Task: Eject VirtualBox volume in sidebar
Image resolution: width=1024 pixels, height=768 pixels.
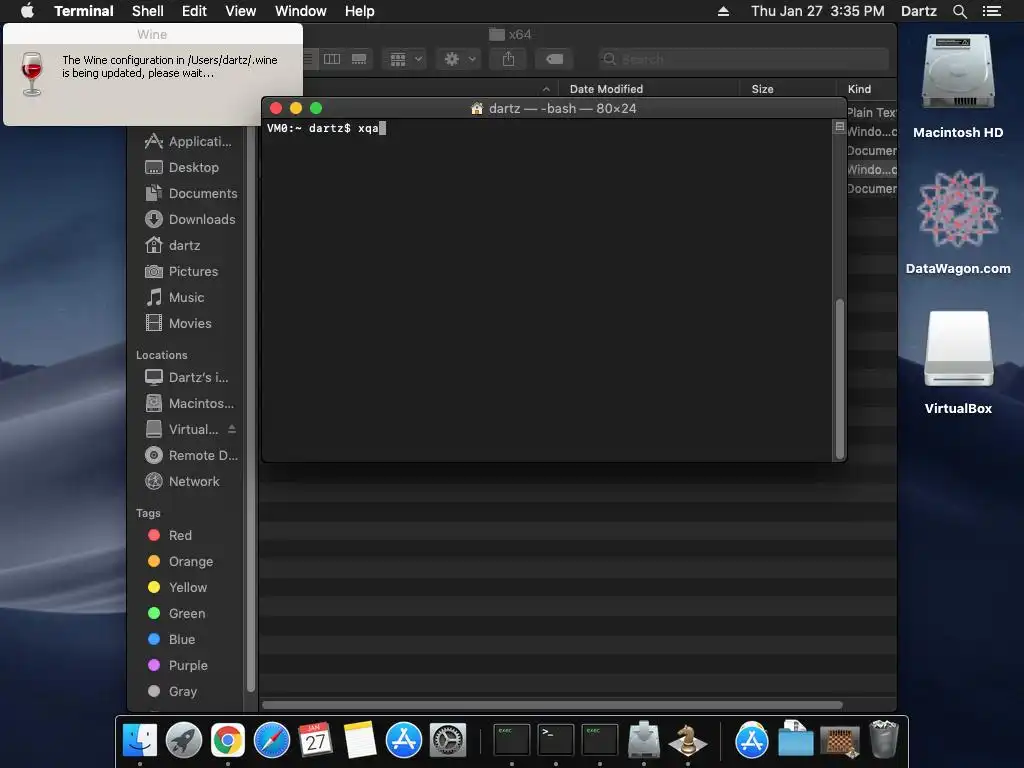Action: point(232,429)
